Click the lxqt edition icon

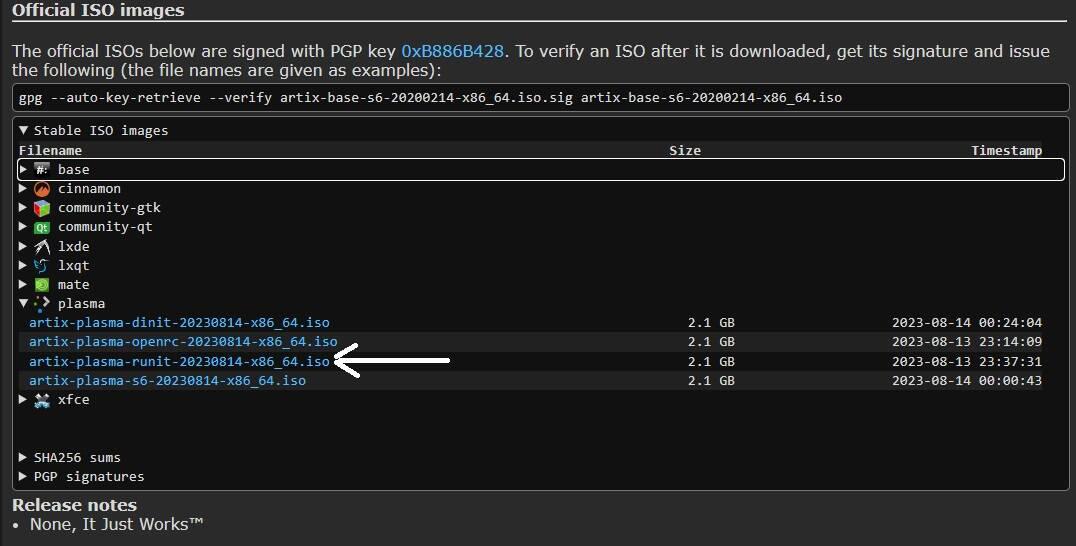point(42,265)
